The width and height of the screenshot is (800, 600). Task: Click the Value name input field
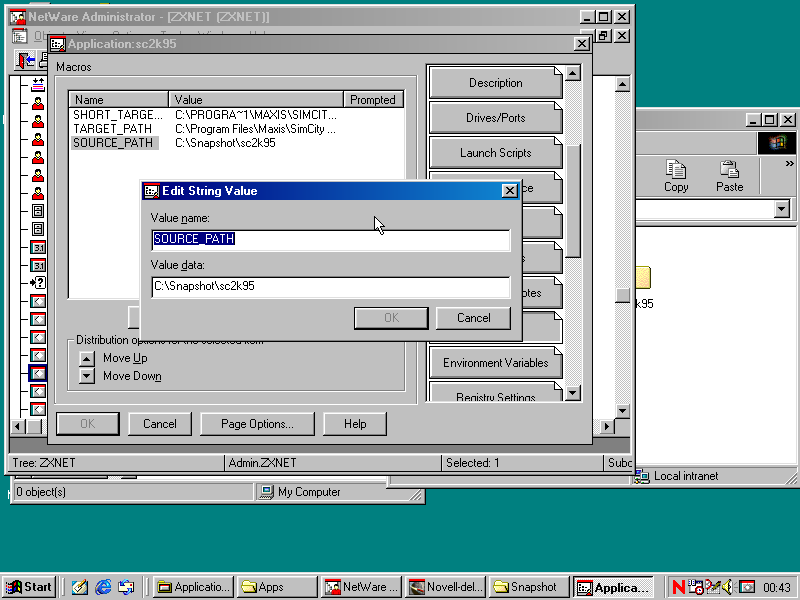(x=331, y=239)
